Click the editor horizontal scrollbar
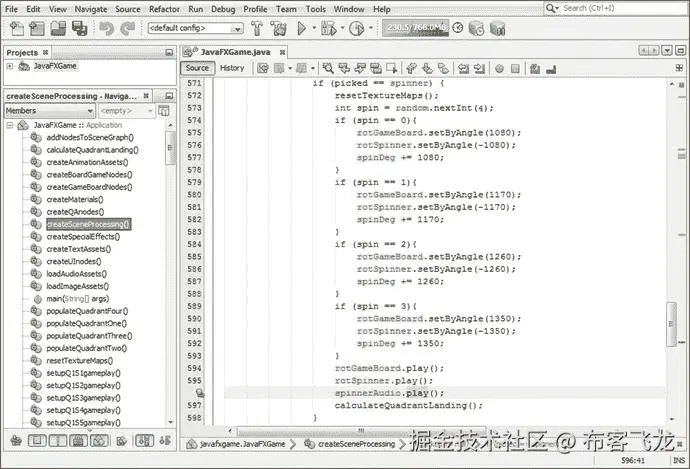This screenshot has height=469, width=690. (362, 430)
